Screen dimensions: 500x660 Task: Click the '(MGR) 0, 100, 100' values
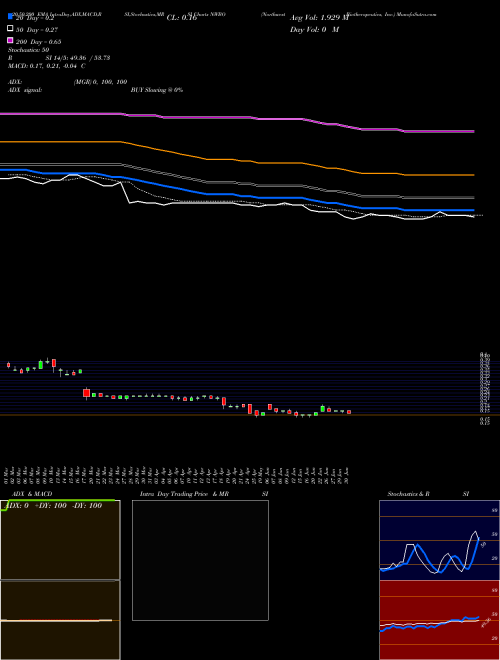(100, 82)
